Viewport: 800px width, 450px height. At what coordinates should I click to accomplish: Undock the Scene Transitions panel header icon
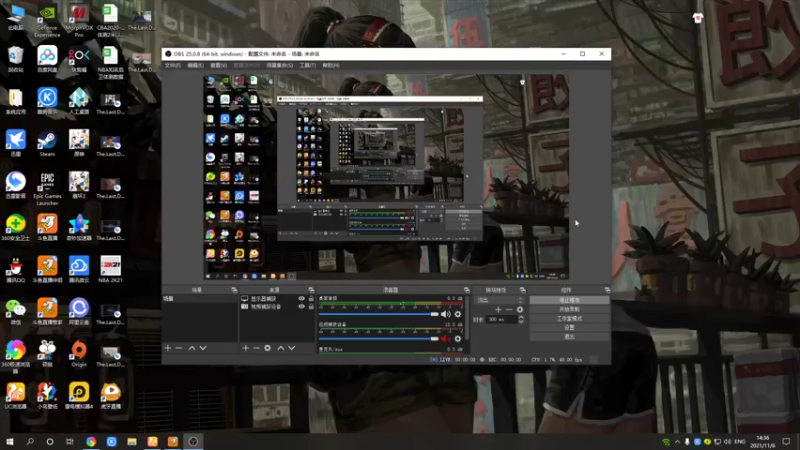(x=522, y=290)
